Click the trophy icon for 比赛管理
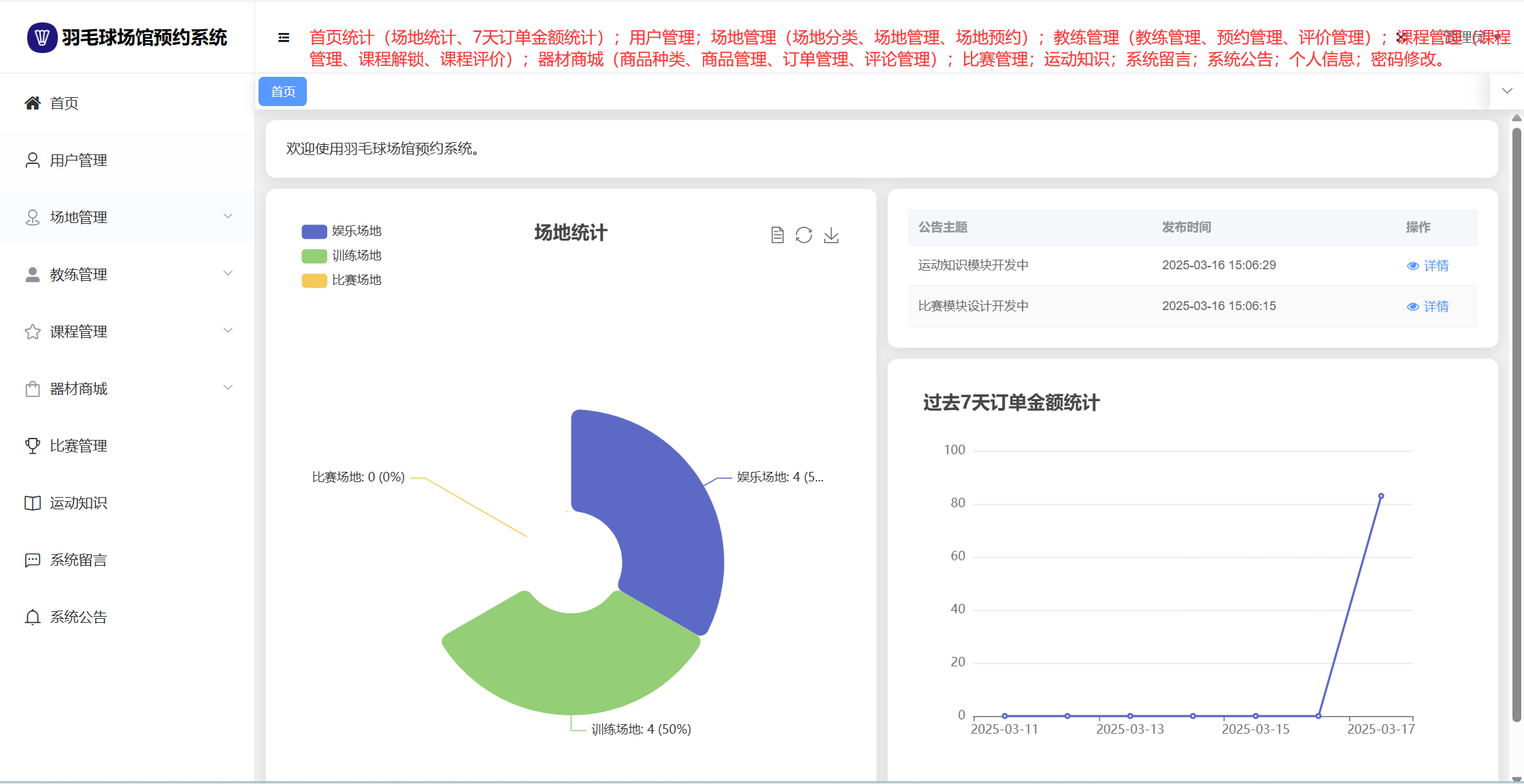Screen dimensions: 1524x784 click(x=32, y=446)
